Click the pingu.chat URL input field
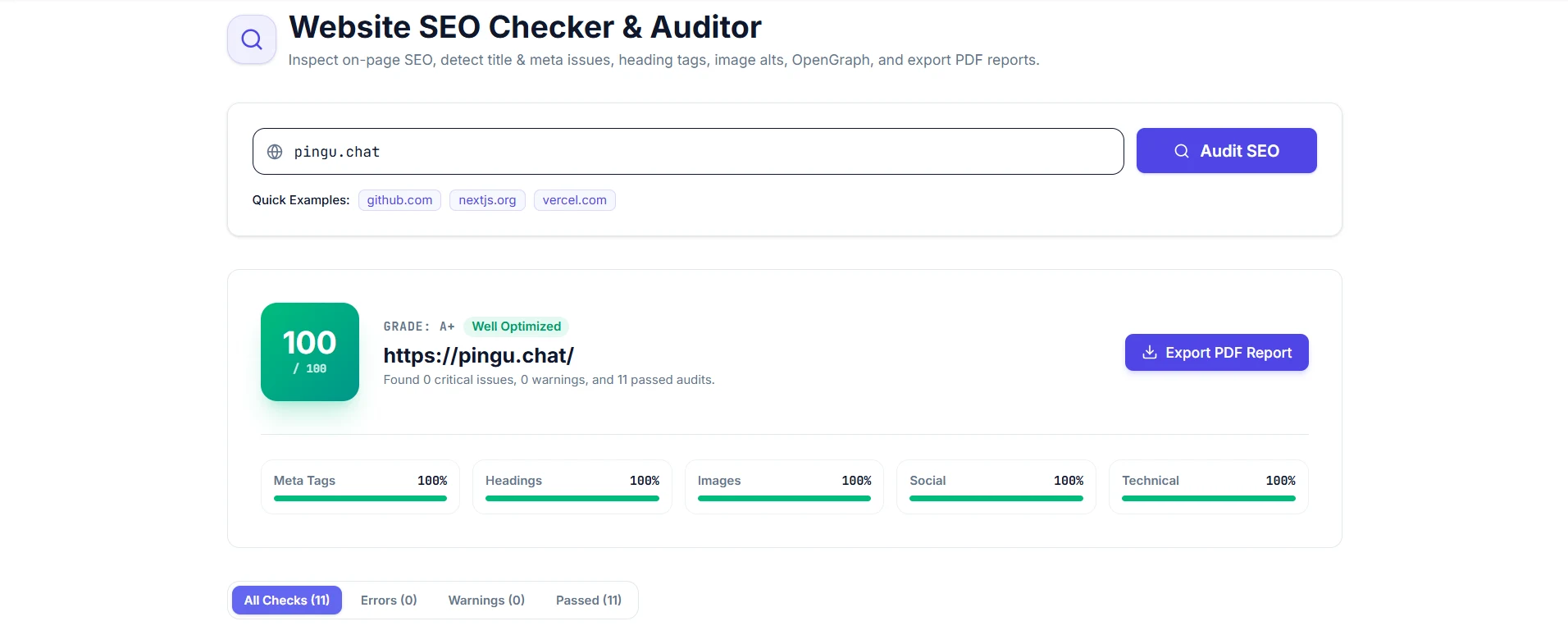Viewport: 1568px width, 644px height. [688, 151]
